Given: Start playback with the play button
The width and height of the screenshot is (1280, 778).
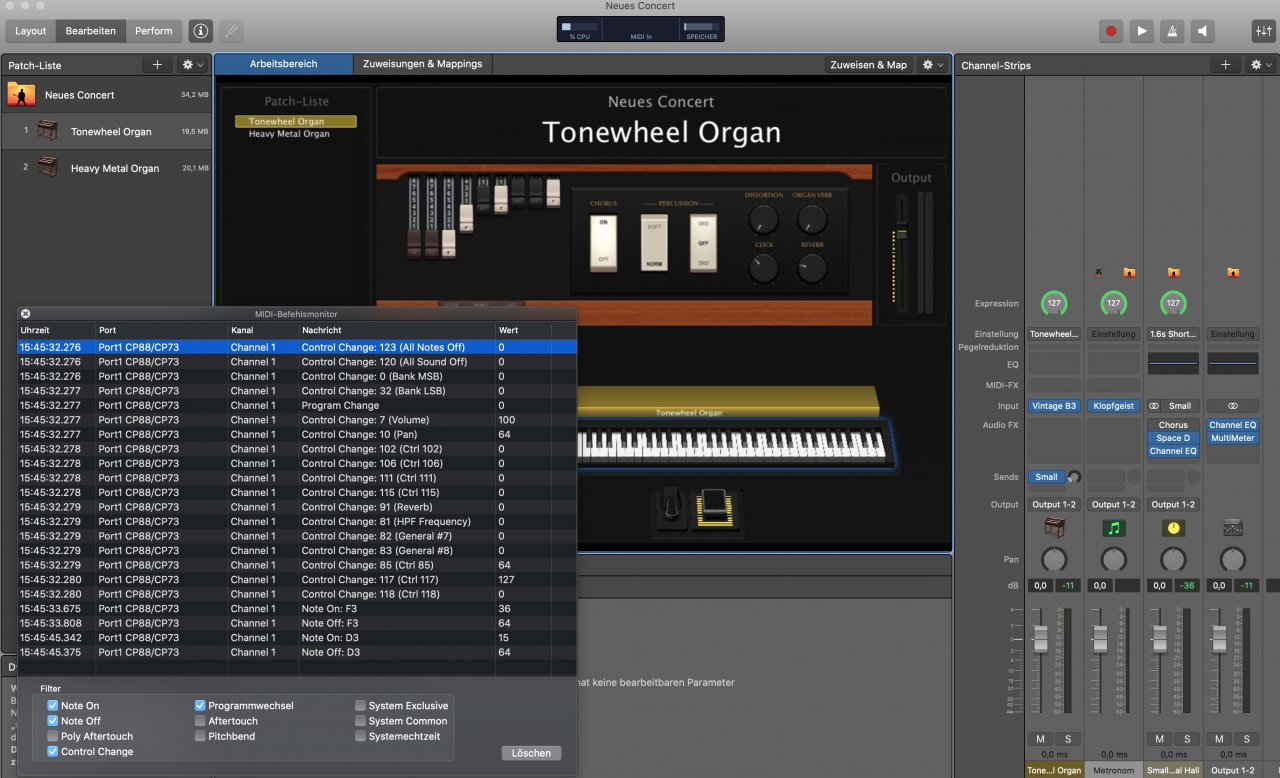Looking at the screenshot, I should tap(1142, 31).
